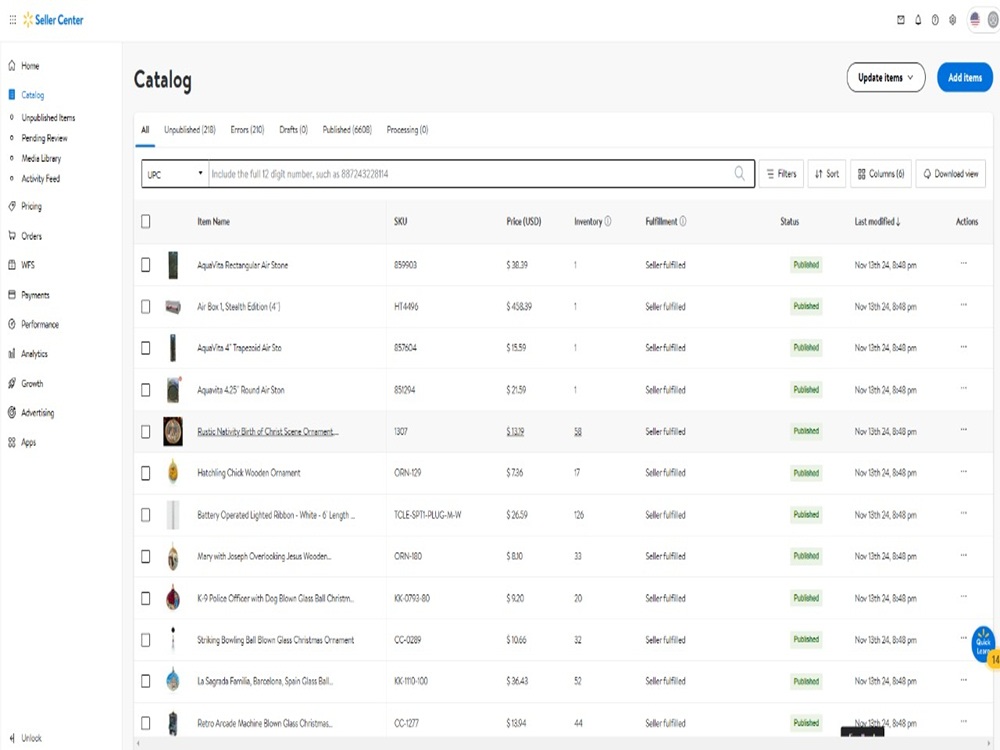Open Pending Review in sidebar
1000x750 pixels.
point(45,138)
